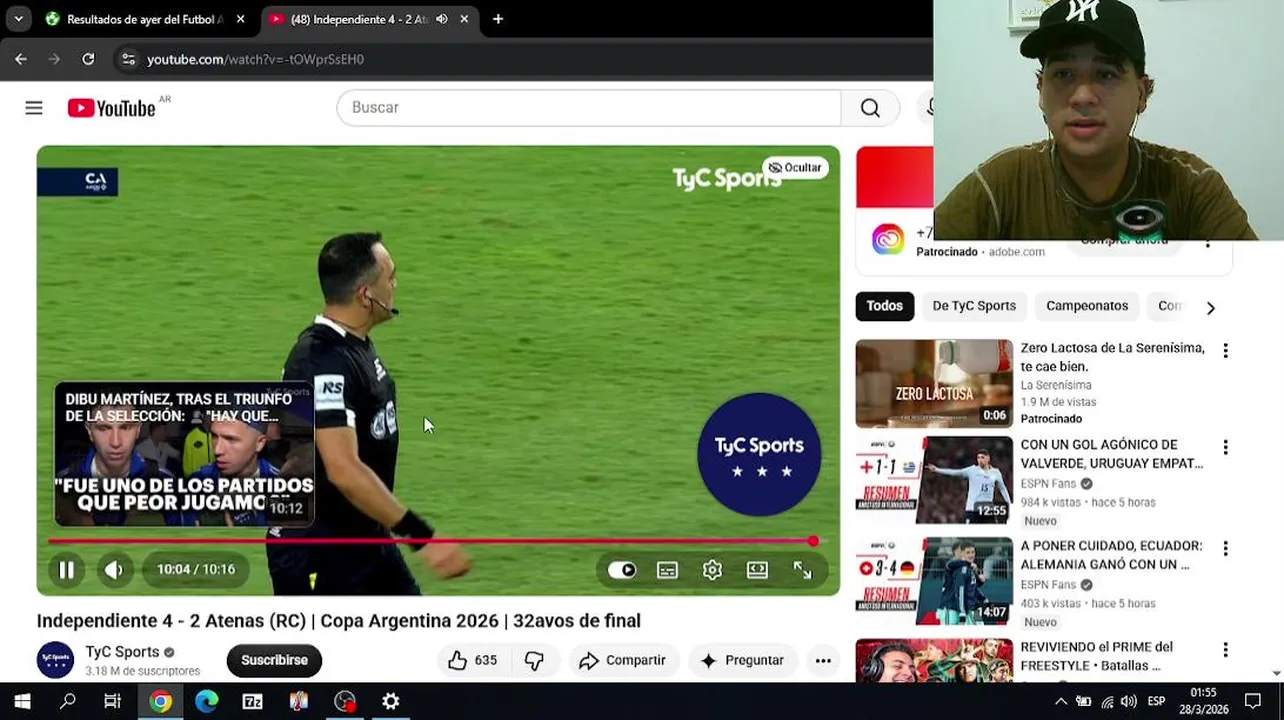
Task: Click the youtube.com address bar URL
Action: 255,59
